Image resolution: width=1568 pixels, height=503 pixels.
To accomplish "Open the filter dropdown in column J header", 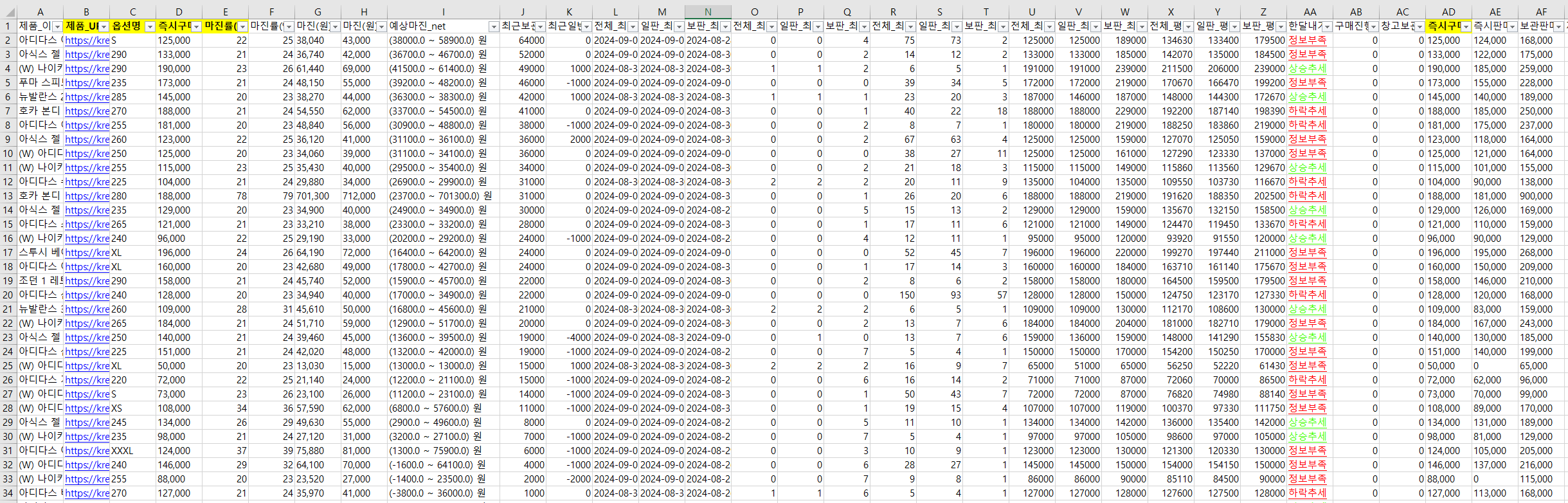I will pyautogui.click(x=540, y=26).
